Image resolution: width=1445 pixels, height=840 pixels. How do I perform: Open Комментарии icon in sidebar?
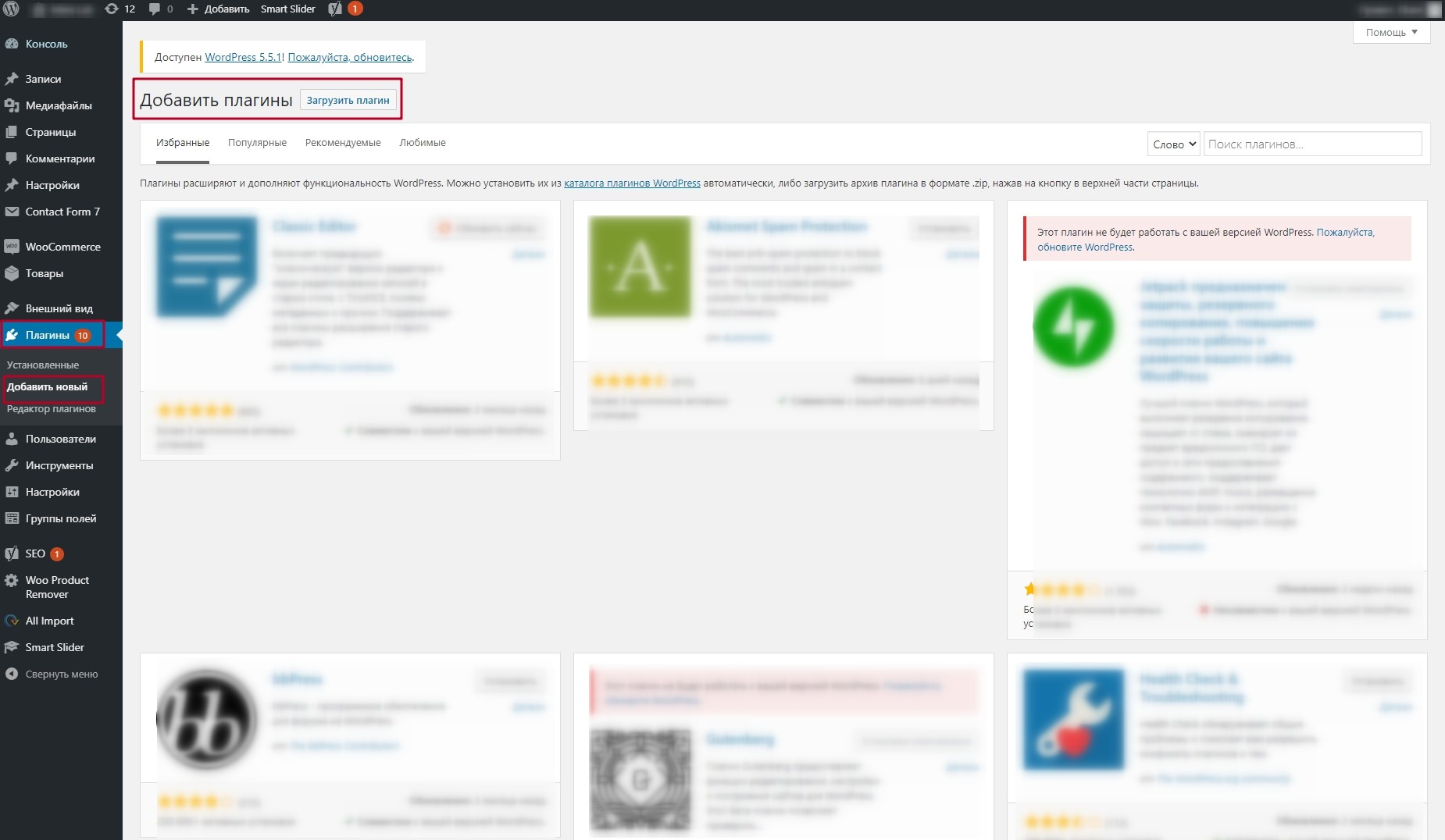[12, 158]
